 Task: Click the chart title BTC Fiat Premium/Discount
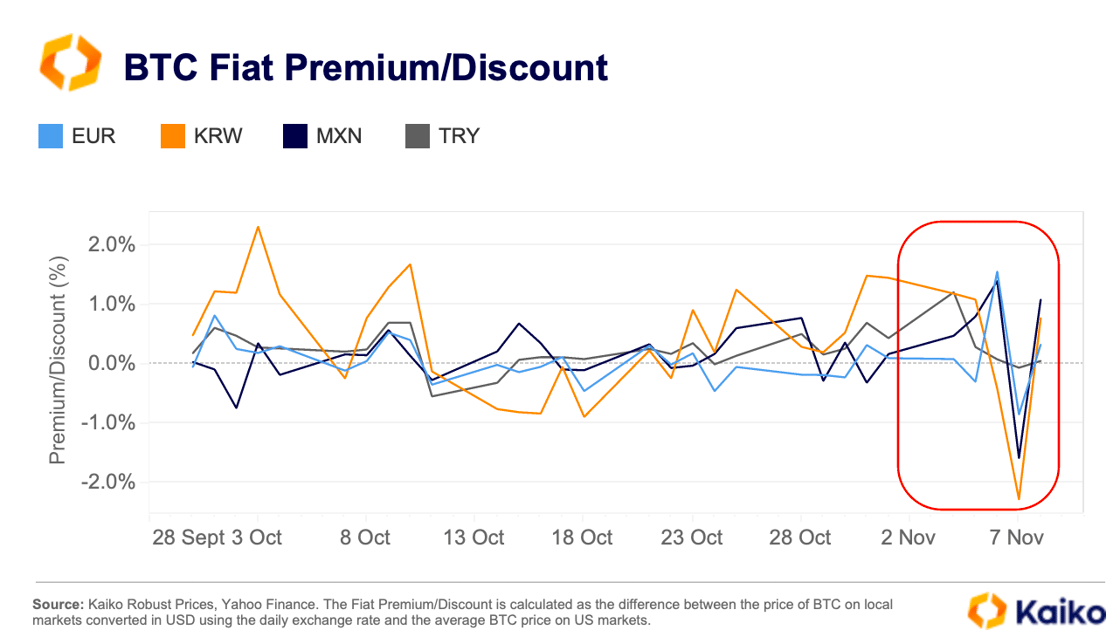point(365,67)
